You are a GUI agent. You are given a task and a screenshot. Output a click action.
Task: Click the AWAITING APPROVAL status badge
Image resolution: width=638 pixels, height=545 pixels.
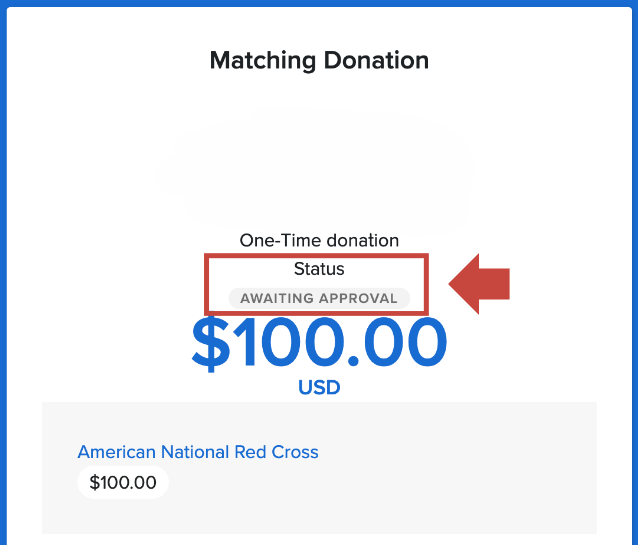tap(319, 298)
